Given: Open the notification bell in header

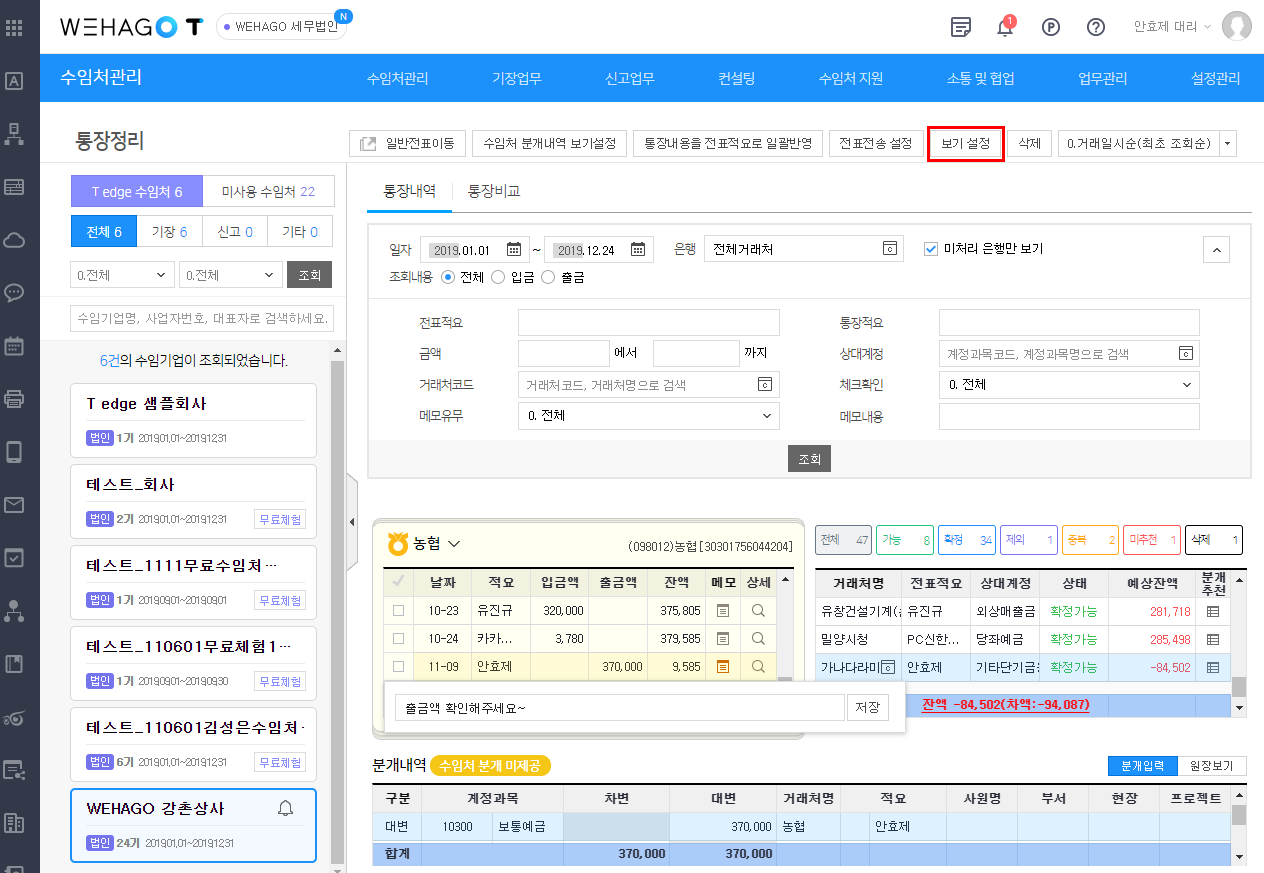Looking at the screenshot, I should [1005, 27].
